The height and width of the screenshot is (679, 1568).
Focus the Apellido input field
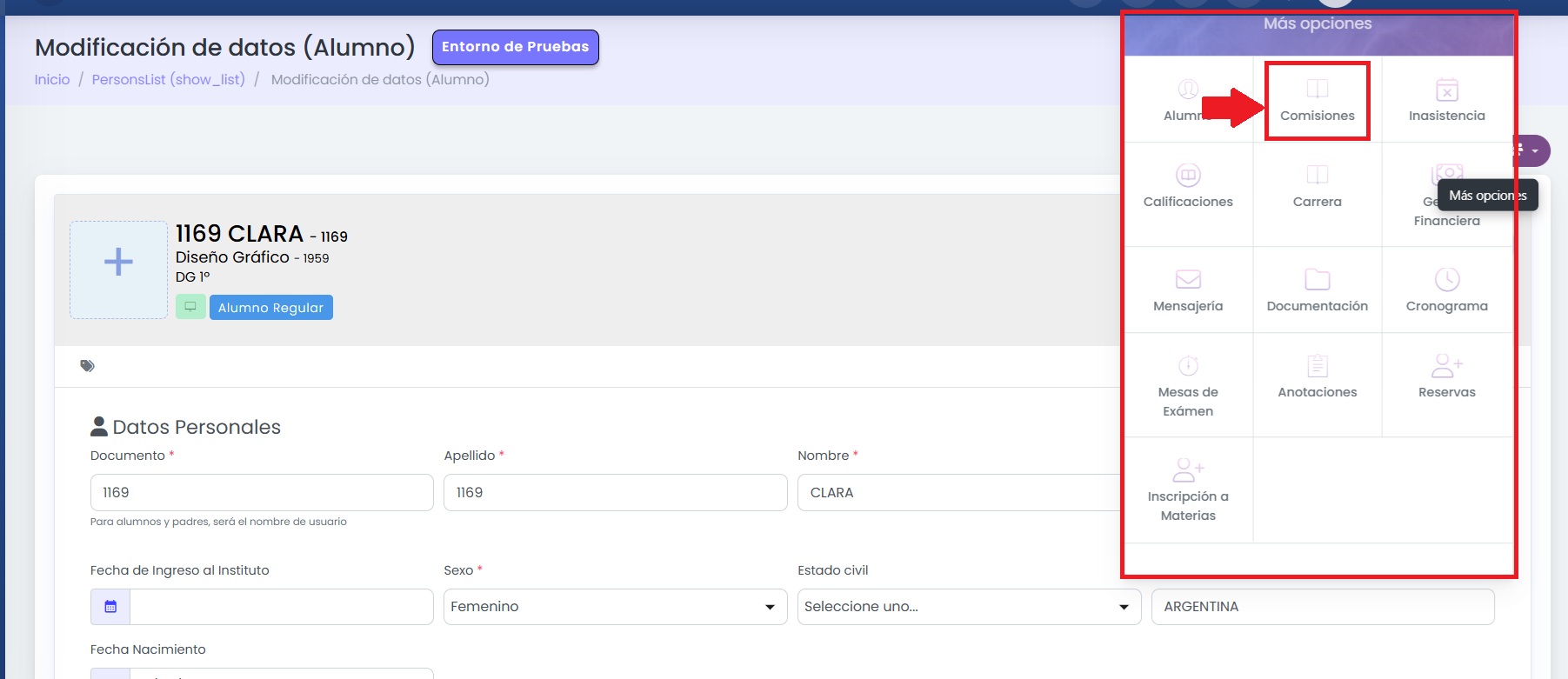tap(616, 492)
